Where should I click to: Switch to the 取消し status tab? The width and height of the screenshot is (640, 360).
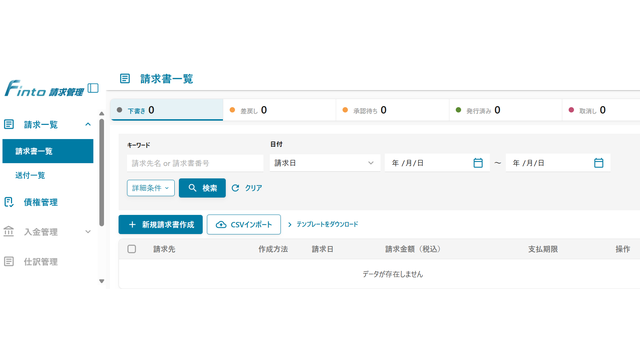click(601, 110)
